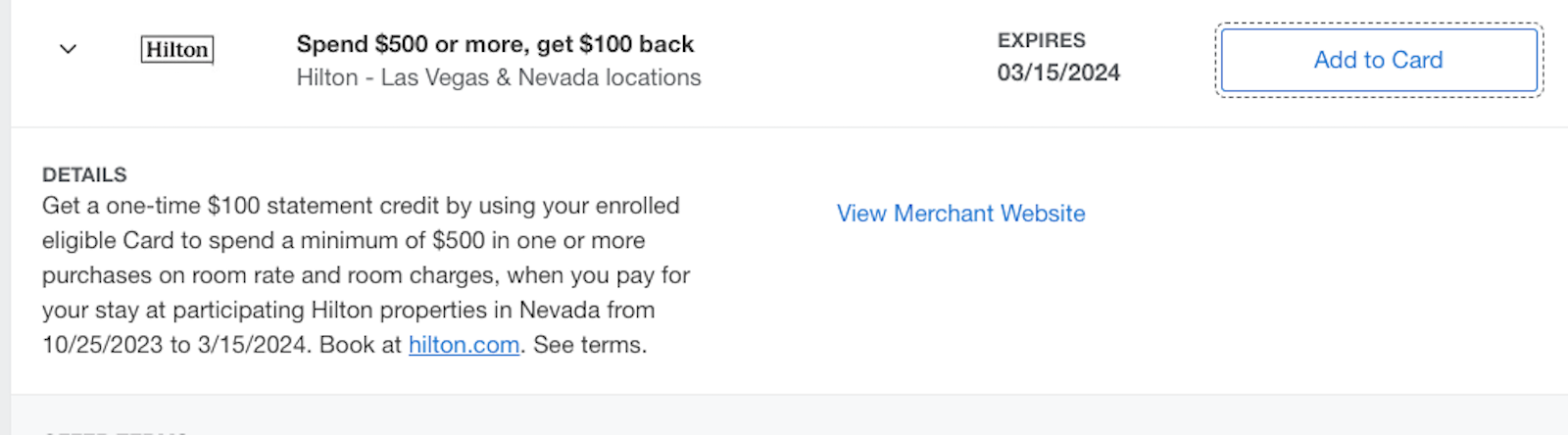Click 'enrolled eligible Card' in the description
The image size is (1568, 435).
[x=627, y=207]
